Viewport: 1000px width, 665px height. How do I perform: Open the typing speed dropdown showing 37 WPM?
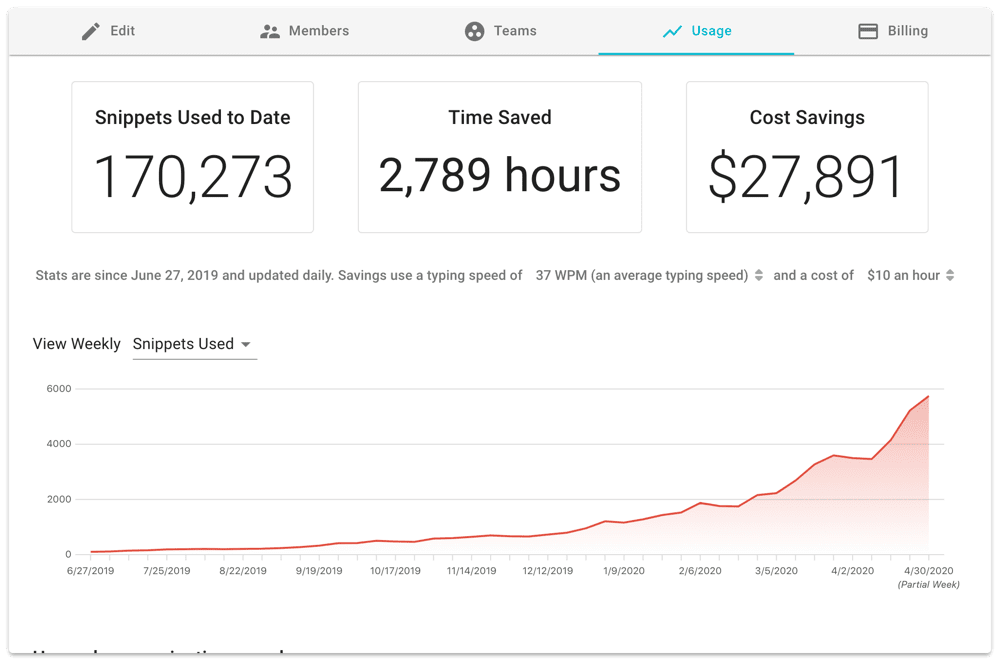pos(642,275)
